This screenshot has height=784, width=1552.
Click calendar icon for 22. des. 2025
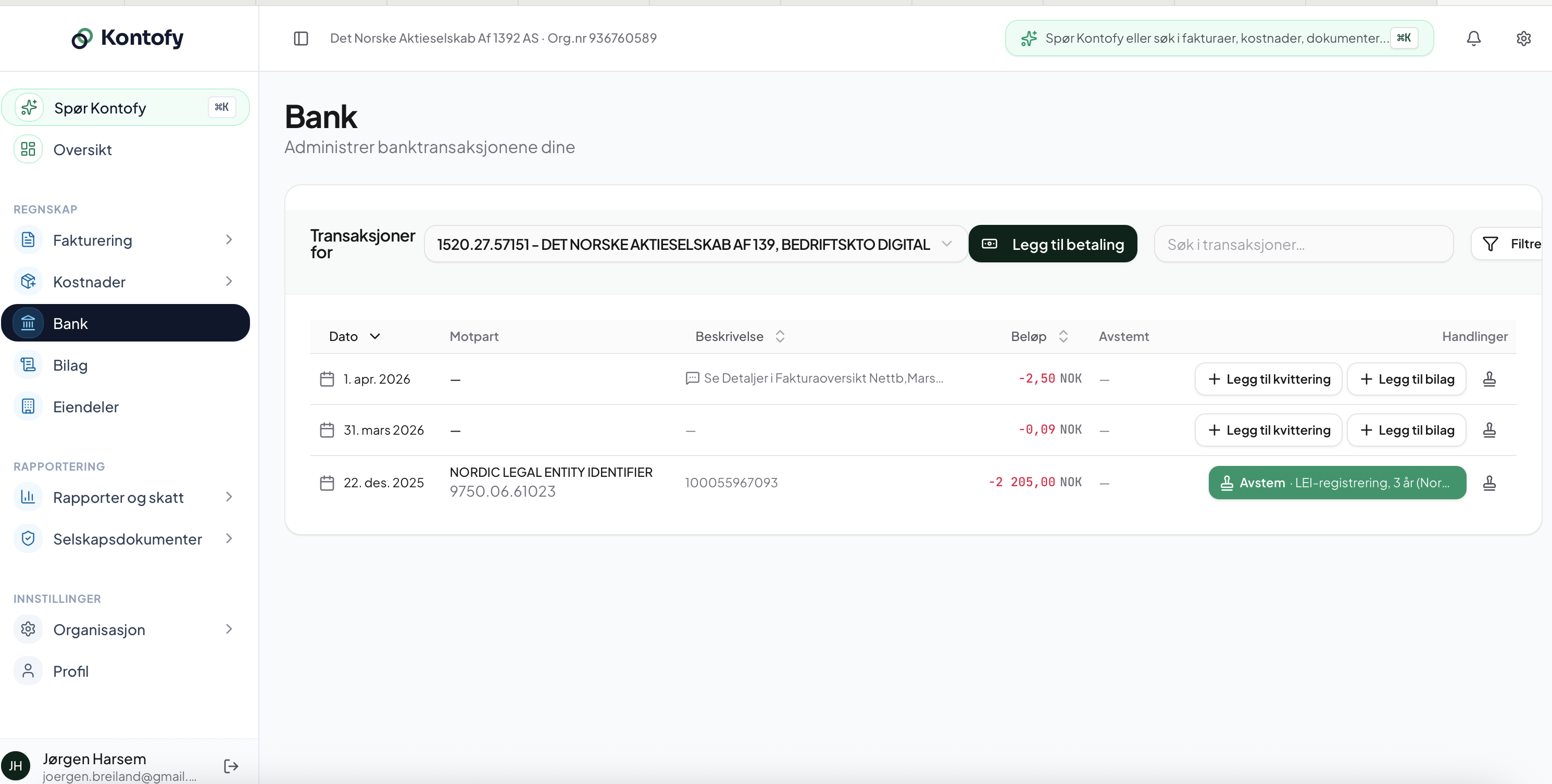pyautogui.click(x=327, y=483)
